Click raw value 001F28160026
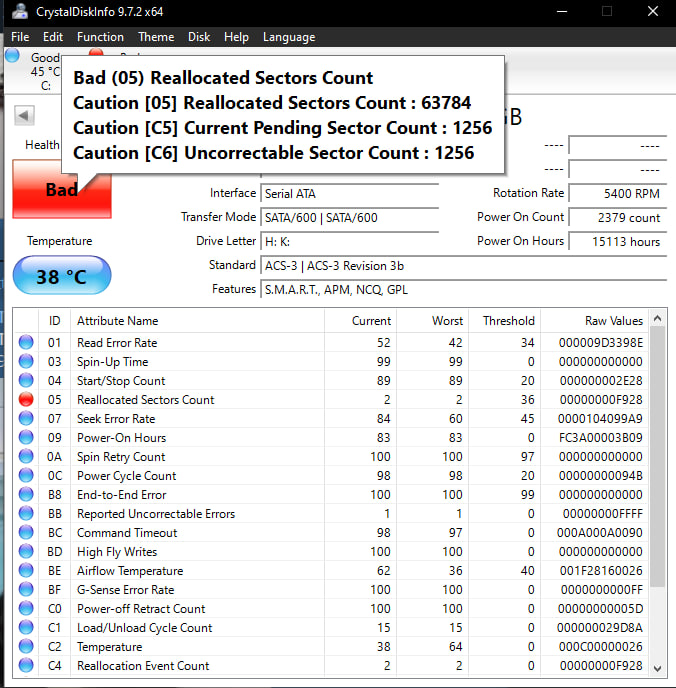Screen dimensions: 676x688 (601, 571)
